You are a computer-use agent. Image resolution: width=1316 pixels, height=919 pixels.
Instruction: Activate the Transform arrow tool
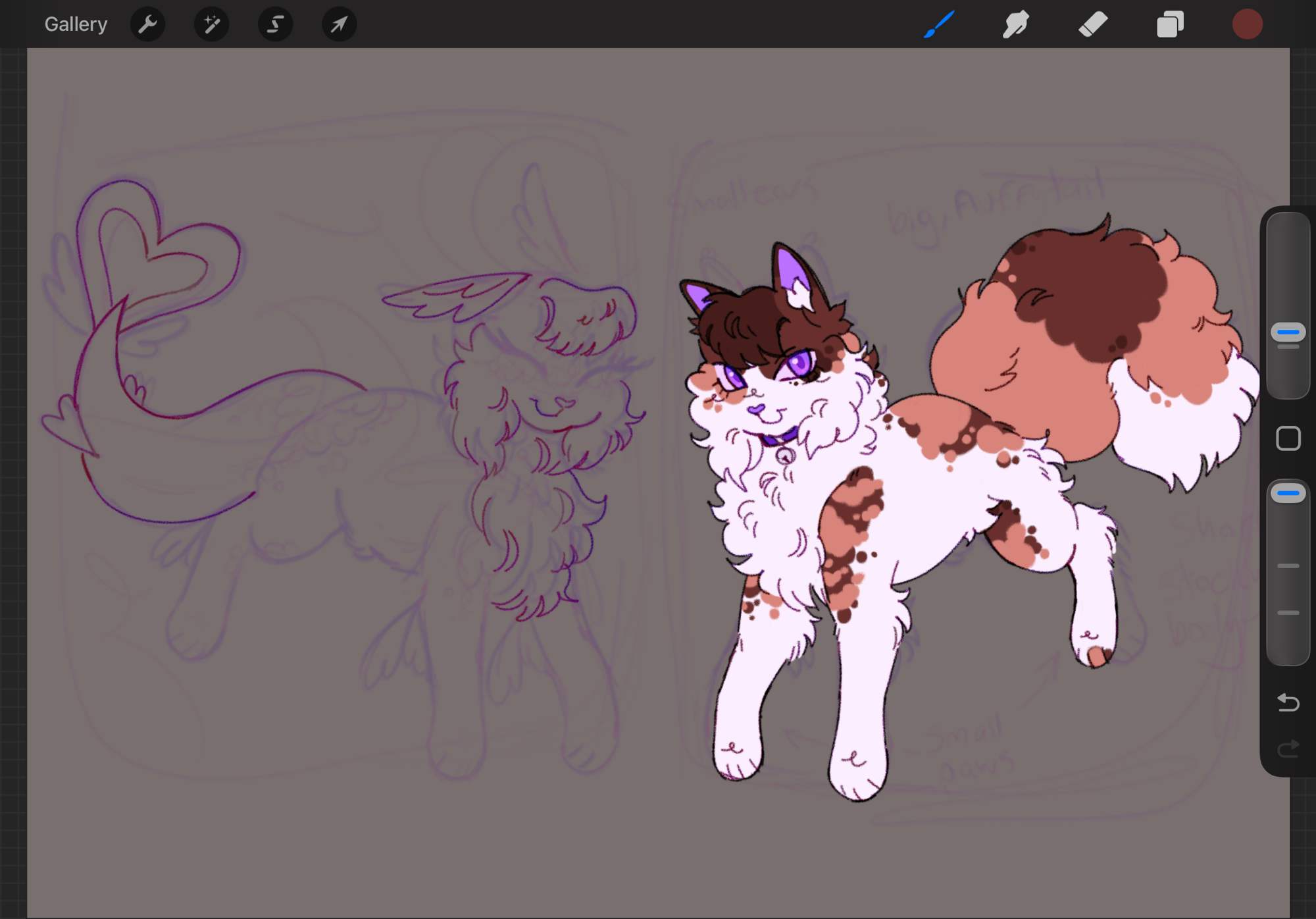339,24
